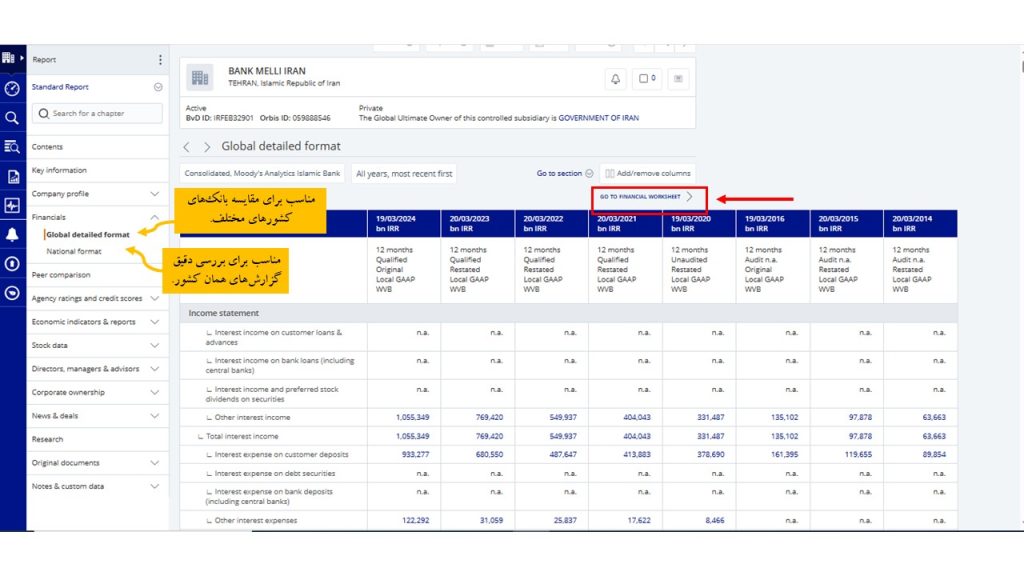This screenshot has width=1024, height=576.
Task: Click the 20/03/2022 column header
Action: pyautogui.click(x=551, y=223)
